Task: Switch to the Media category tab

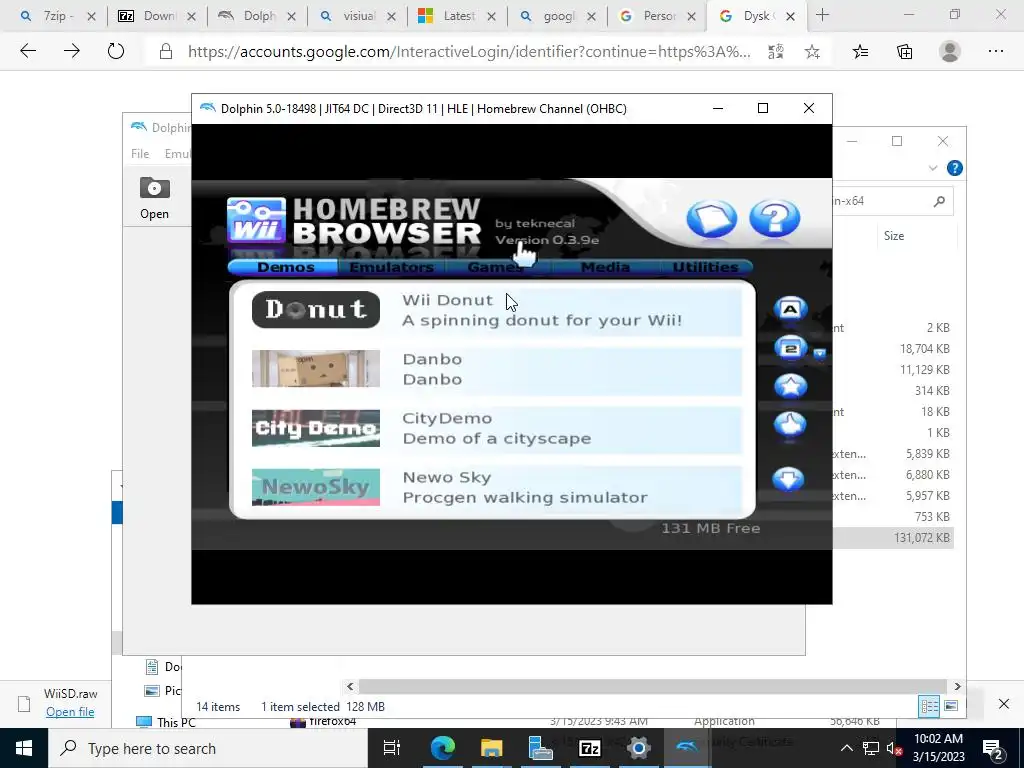Action: click(605, 267)
